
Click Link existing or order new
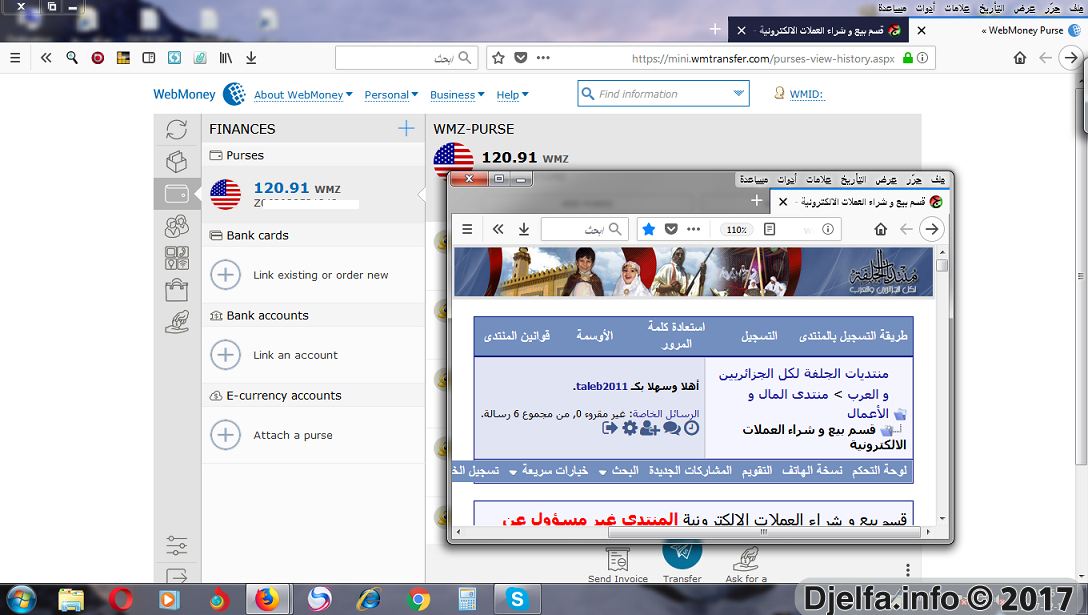[x=321, y=275]
